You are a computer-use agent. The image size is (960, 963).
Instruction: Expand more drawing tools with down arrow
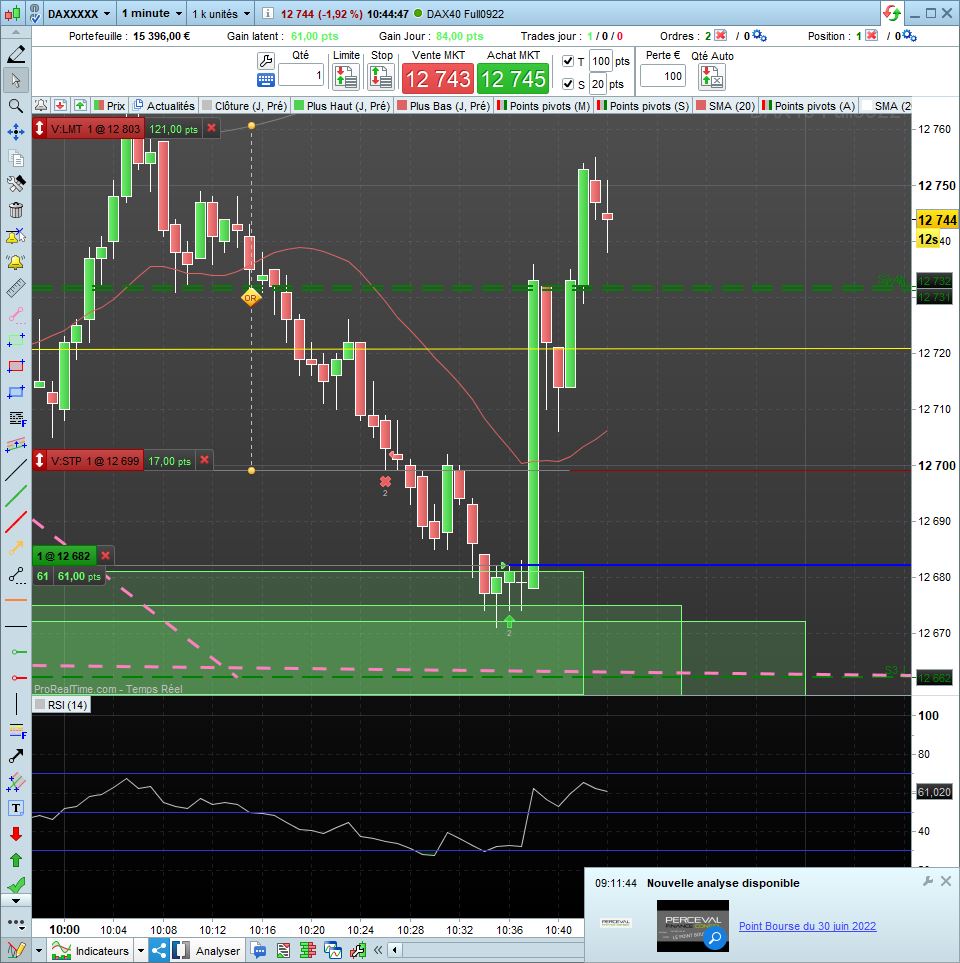tap(16, 901)
